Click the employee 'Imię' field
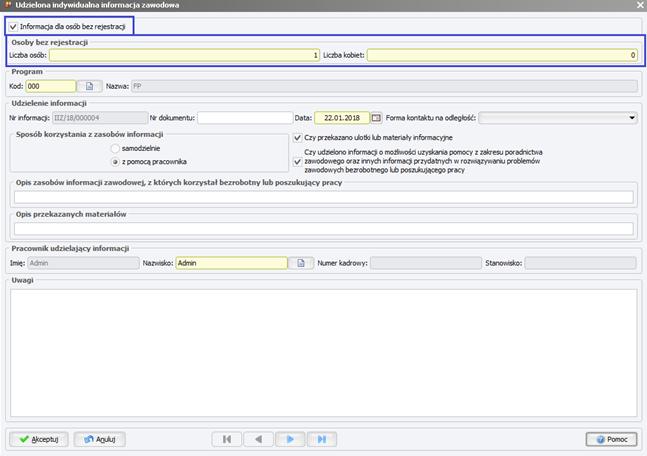The image size is (647, 456). coord(84,263)
